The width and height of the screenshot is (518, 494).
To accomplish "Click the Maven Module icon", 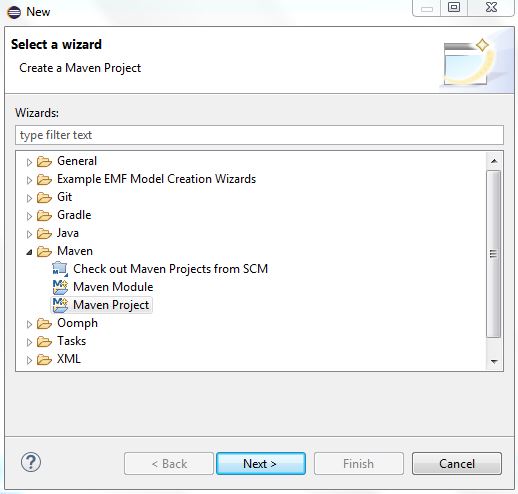I will click(60, 287).
